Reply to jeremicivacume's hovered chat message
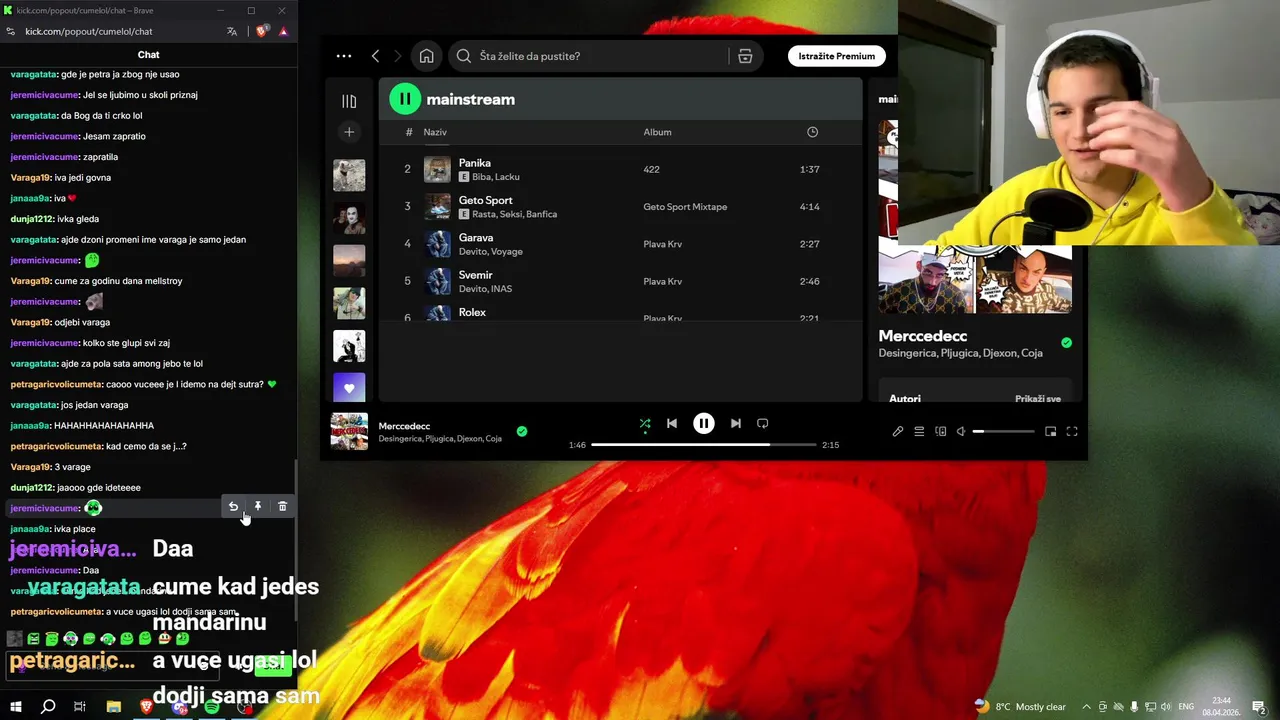Screen dimensions: 1280x720 (x=233, y=507)
